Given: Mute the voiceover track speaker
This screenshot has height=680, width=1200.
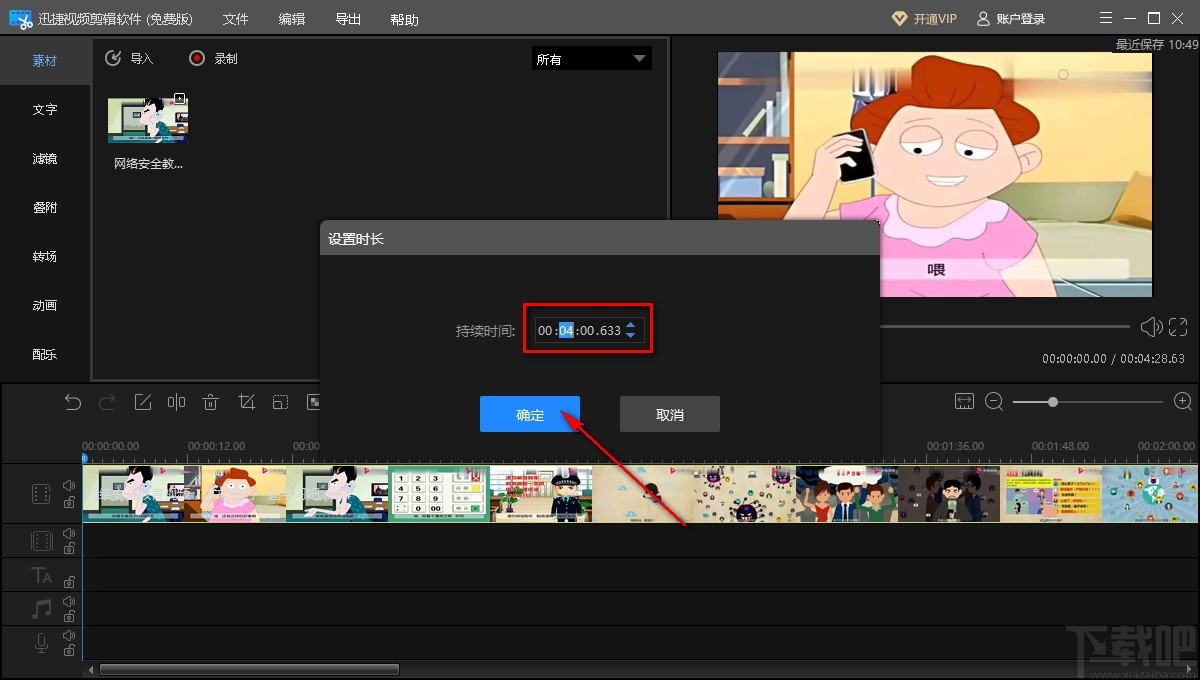Looking at the screenshot, I should [x=69, y=635].
